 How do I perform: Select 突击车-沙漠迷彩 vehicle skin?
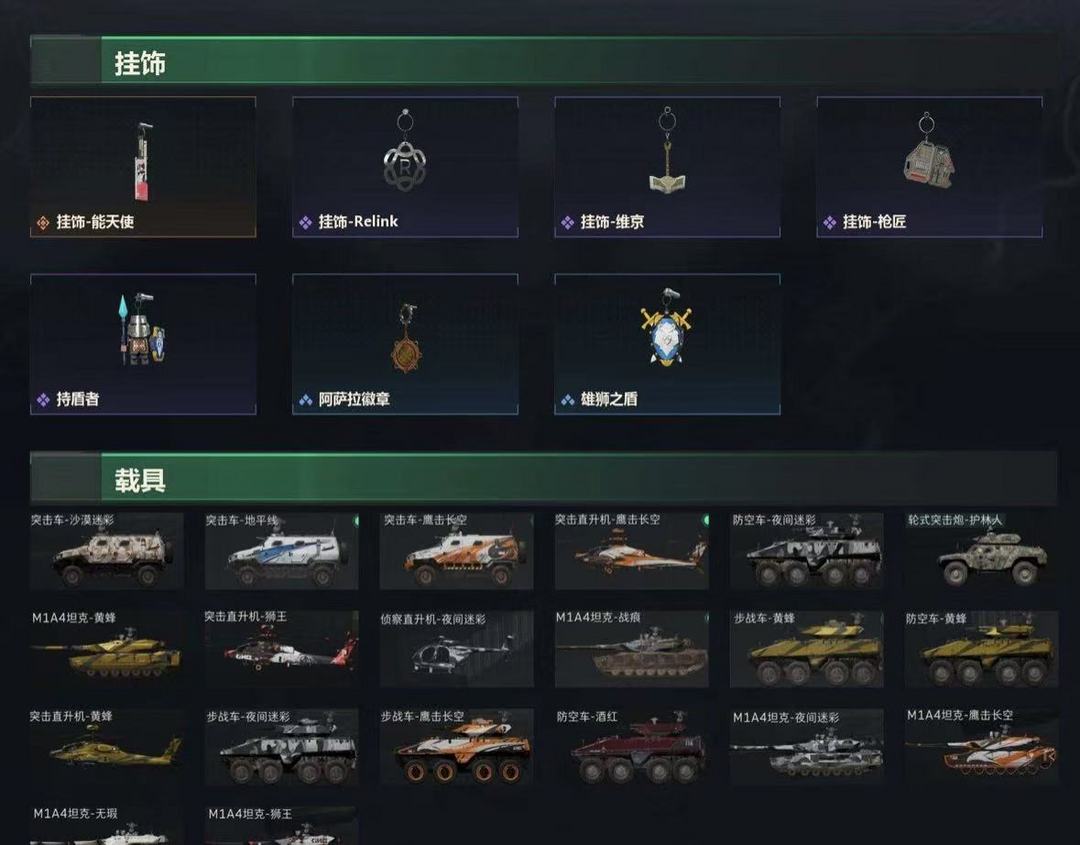coord(107,551)
